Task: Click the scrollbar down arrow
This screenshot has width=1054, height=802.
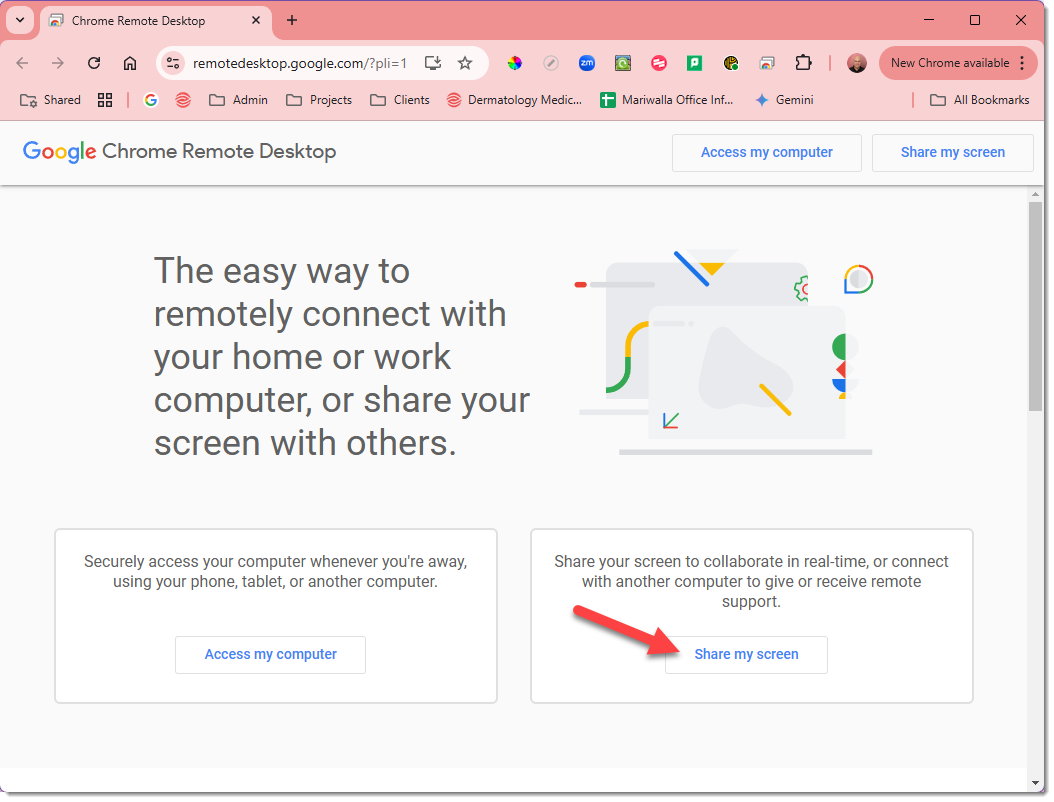Action: (x=1035, y=783)
